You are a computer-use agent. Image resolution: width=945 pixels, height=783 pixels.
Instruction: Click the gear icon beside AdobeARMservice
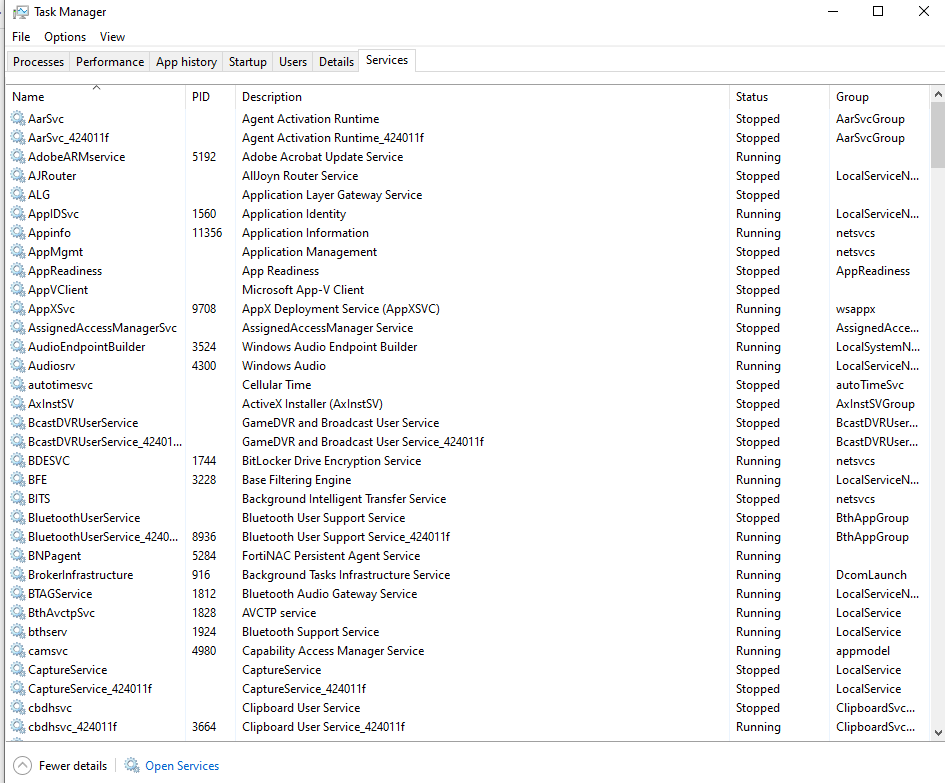coord(18,157)
